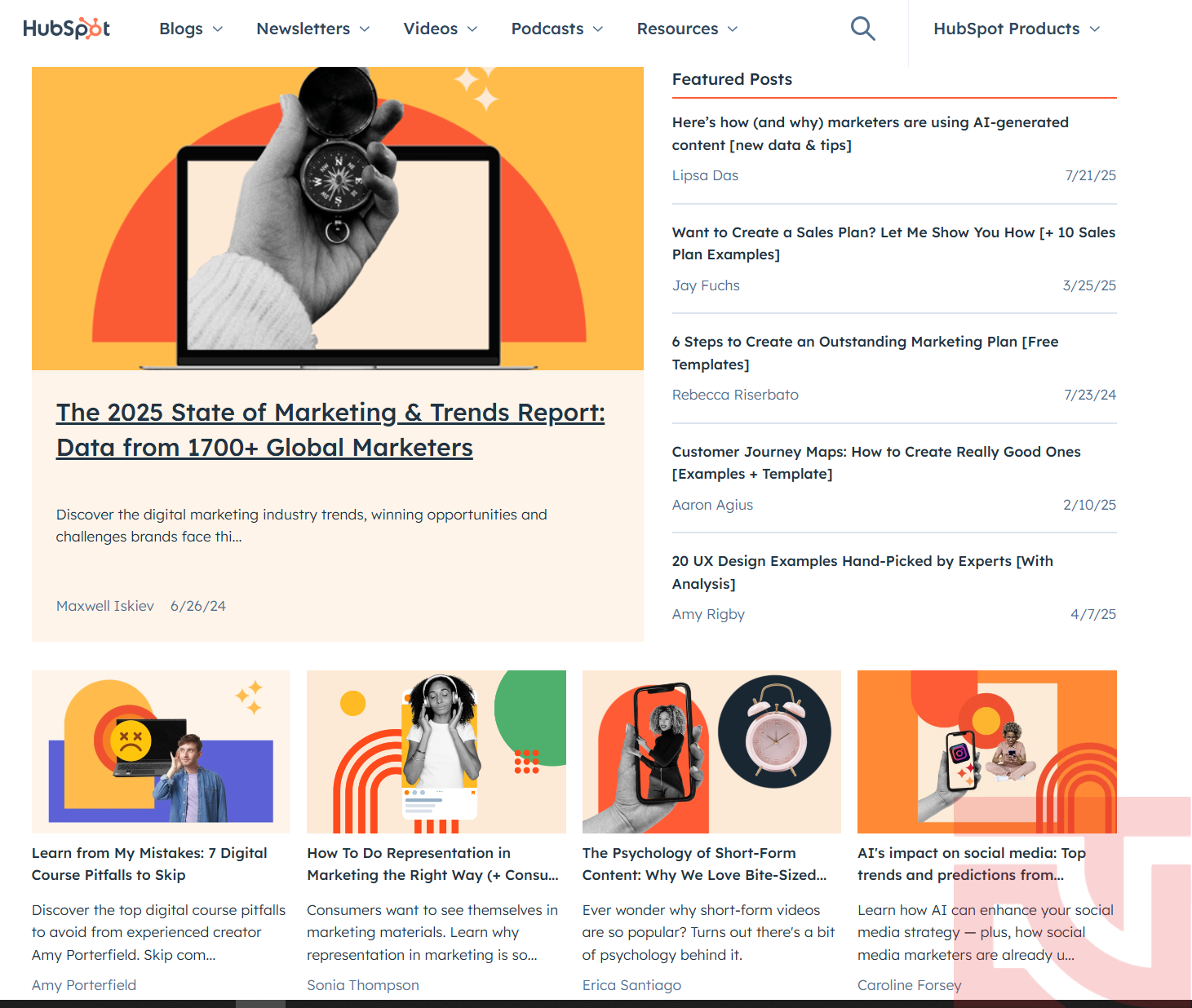Click the Featured Posts heading
1192x1008 pixels.
[732, 79]
